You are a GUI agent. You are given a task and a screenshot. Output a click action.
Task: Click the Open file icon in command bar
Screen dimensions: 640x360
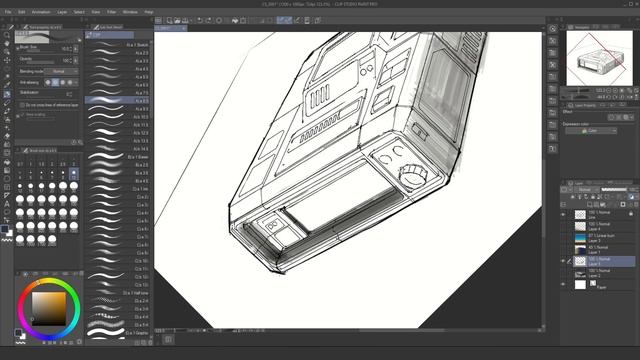tap(177, 20)
